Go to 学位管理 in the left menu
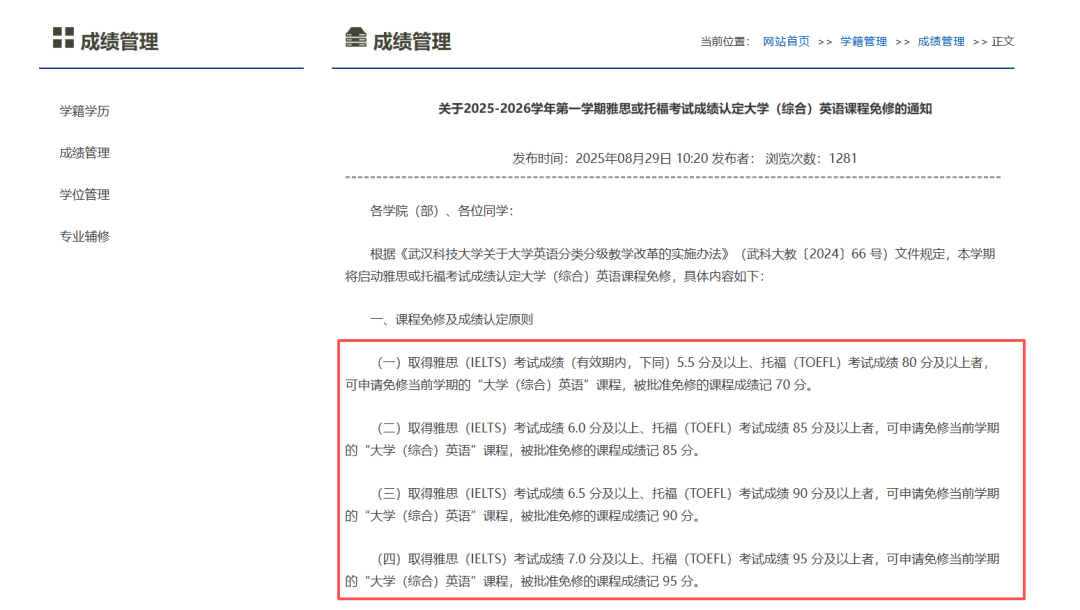Screen dimensions: 1080x610 click(x=84, y=195)
